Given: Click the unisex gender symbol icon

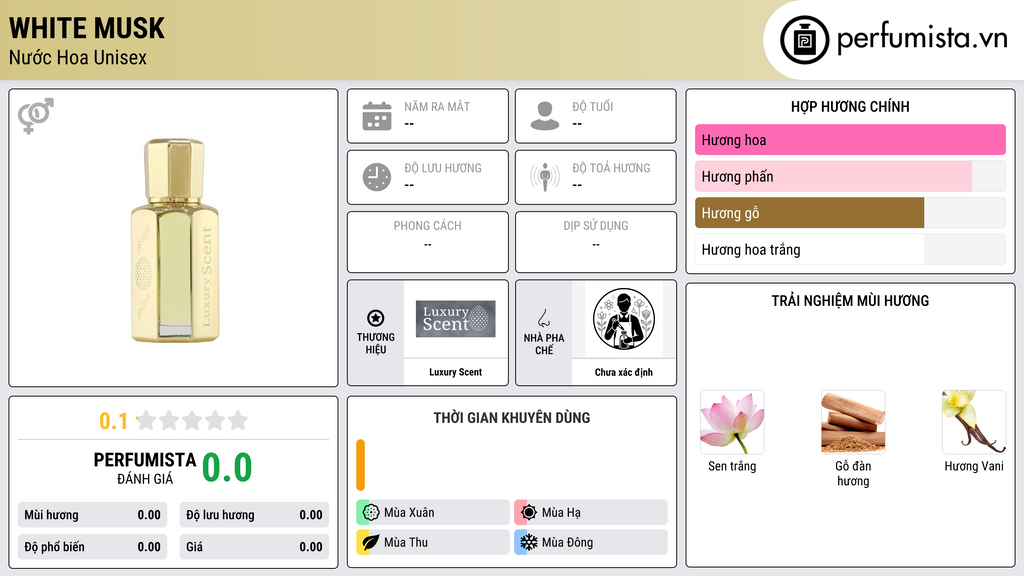Looking at the screenshot, I should pos(35,116).
